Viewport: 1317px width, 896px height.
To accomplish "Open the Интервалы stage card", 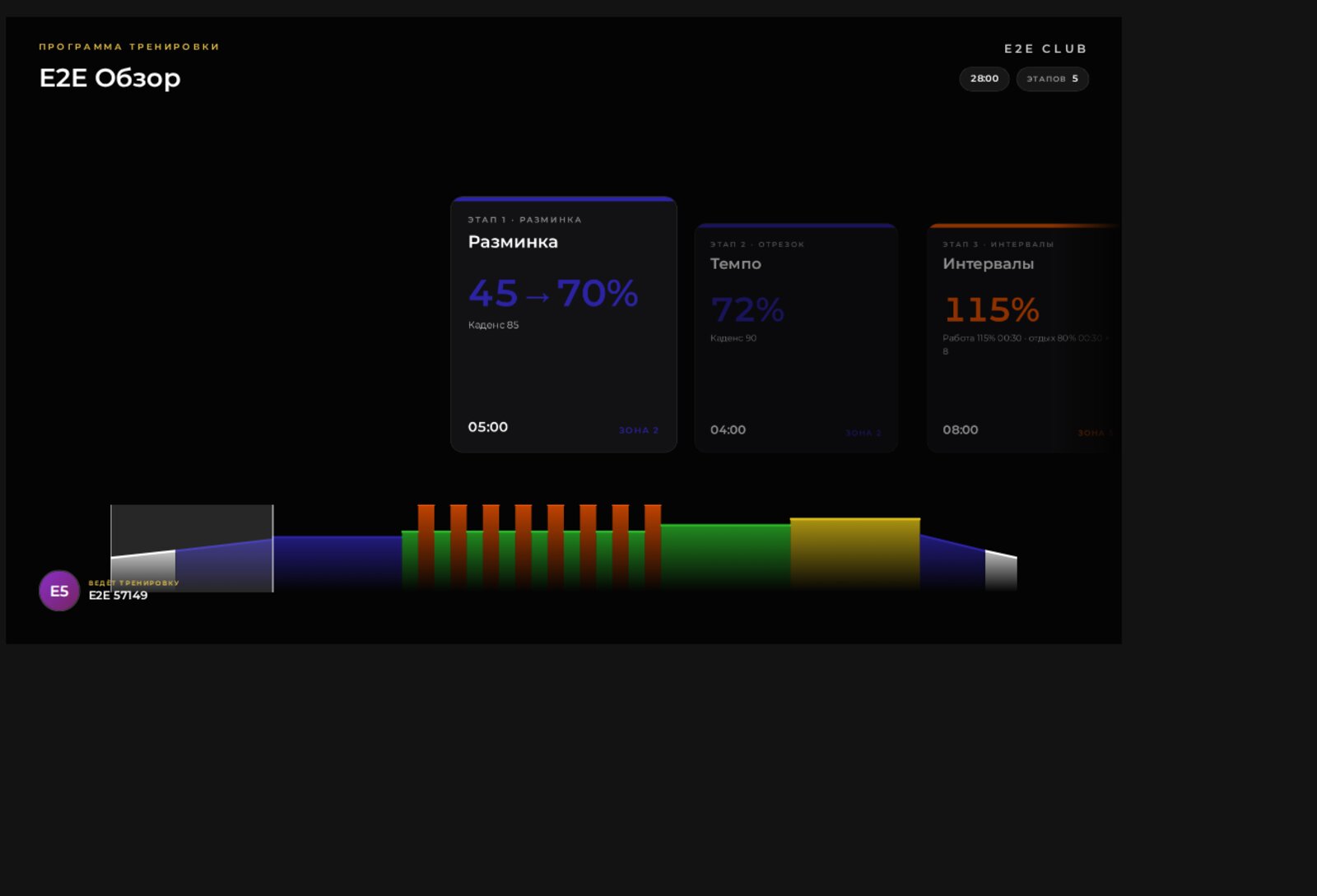I will (1024, 337).
